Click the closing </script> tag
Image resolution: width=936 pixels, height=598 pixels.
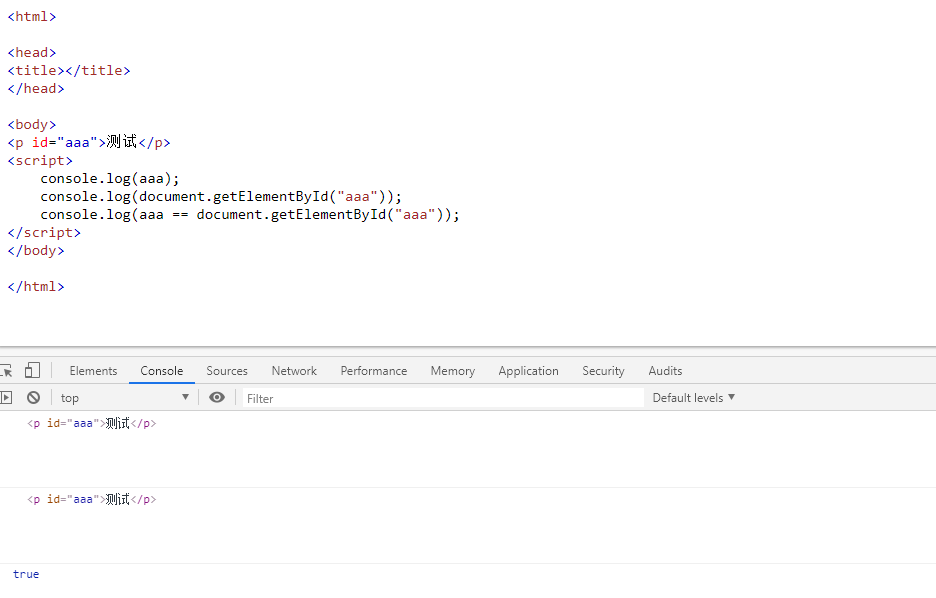(44, 232)
